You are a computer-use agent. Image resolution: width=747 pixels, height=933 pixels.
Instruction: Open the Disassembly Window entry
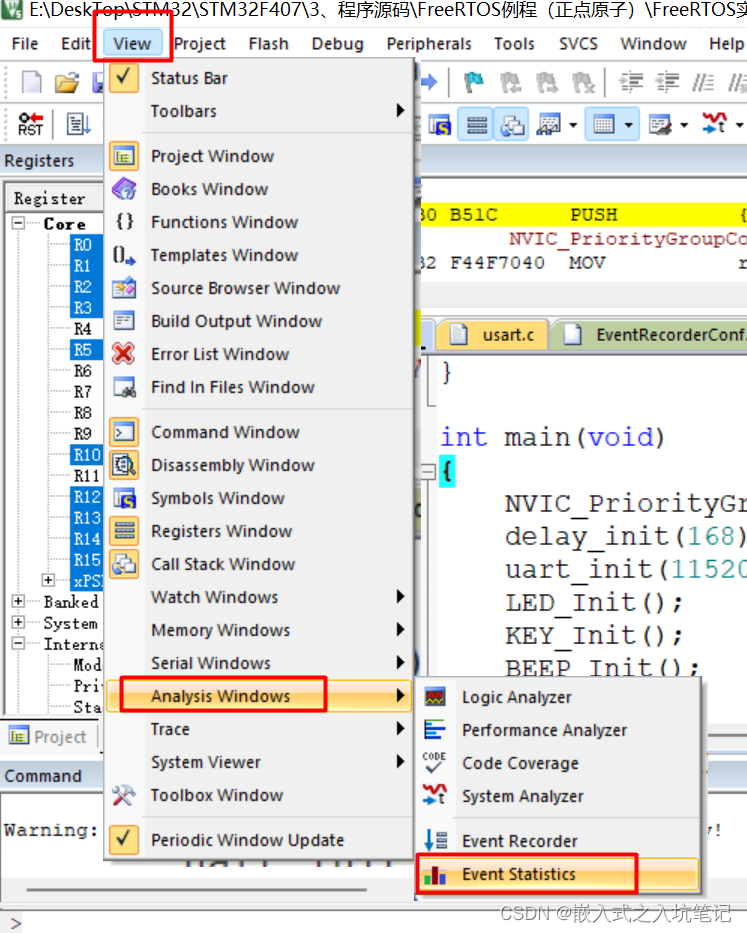click(x=259, y=465)
